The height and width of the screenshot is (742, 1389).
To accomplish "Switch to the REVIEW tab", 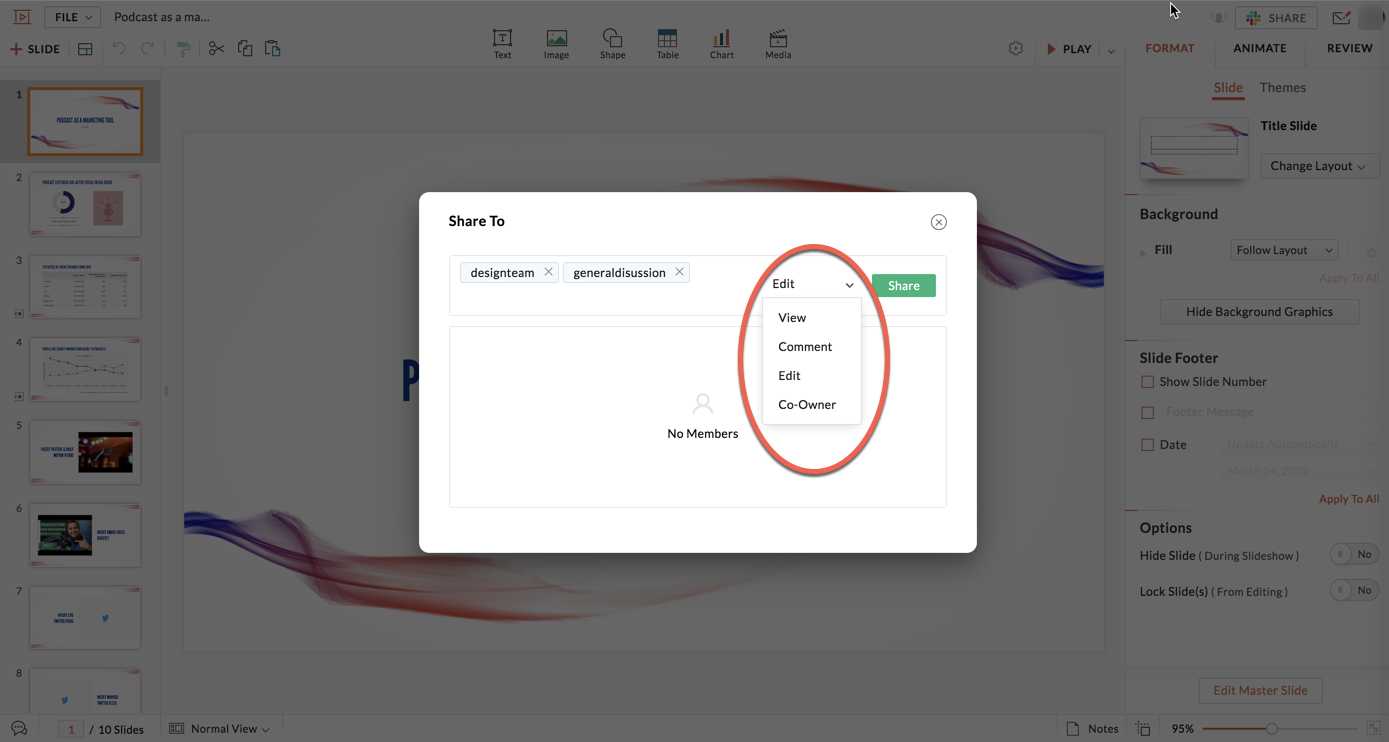I will (x=1350, y=48).
